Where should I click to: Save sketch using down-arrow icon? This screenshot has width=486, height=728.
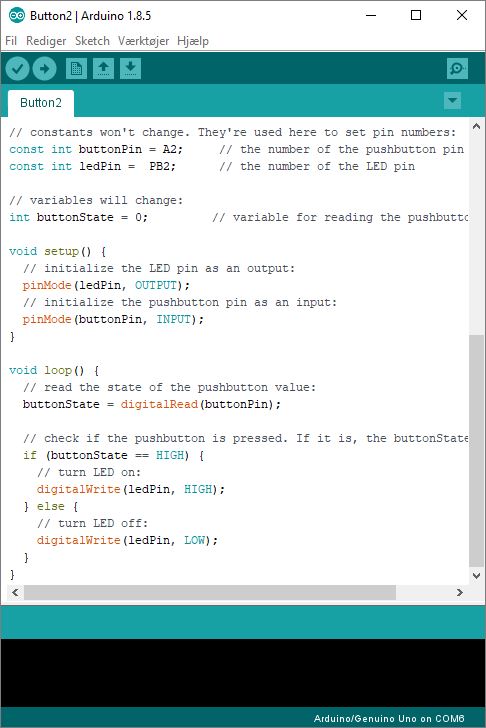coord(130,69)
